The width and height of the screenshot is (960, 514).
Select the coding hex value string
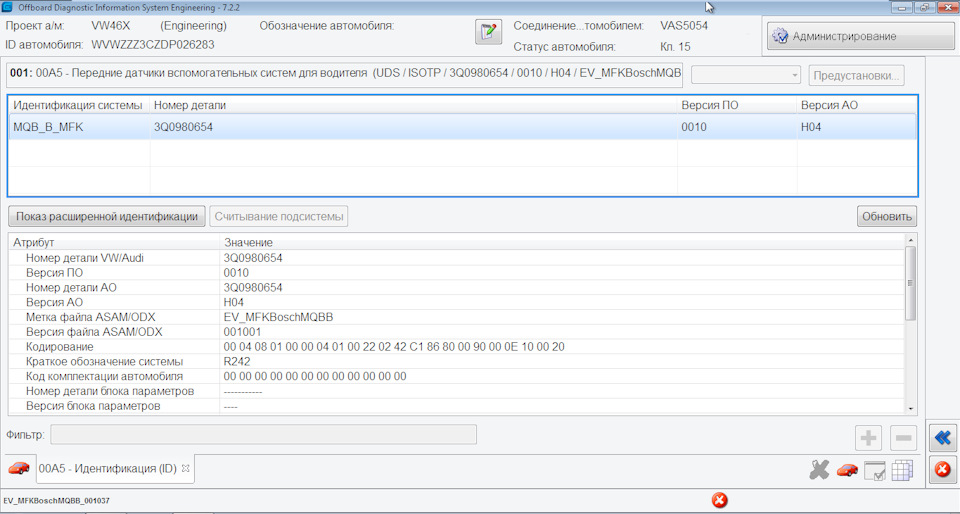pos(394,347)
